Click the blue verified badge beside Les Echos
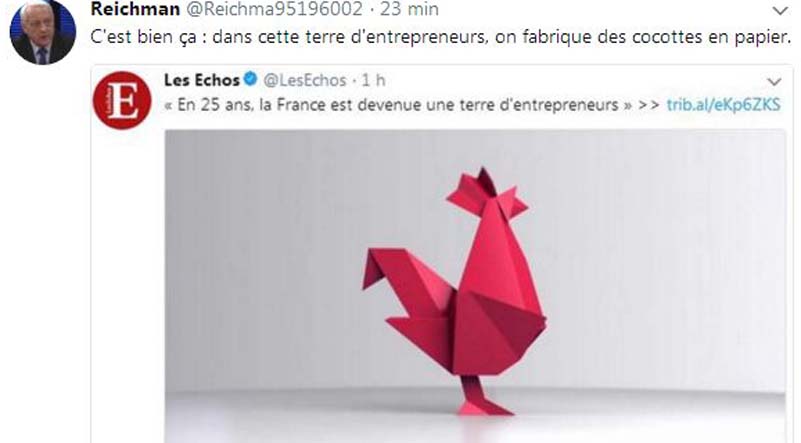Screen dimensions: 801x443 click(250, 79)
